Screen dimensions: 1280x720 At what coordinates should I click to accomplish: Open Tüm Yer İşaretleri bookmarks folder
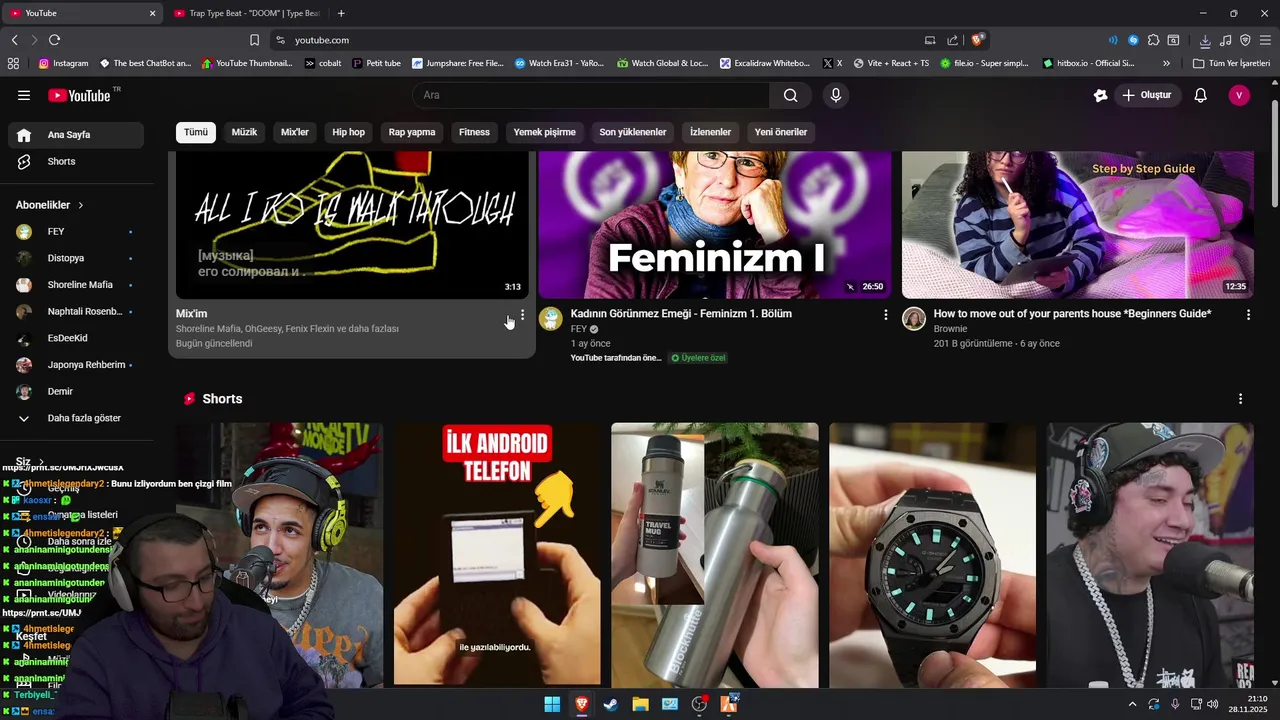point(1231,63)
